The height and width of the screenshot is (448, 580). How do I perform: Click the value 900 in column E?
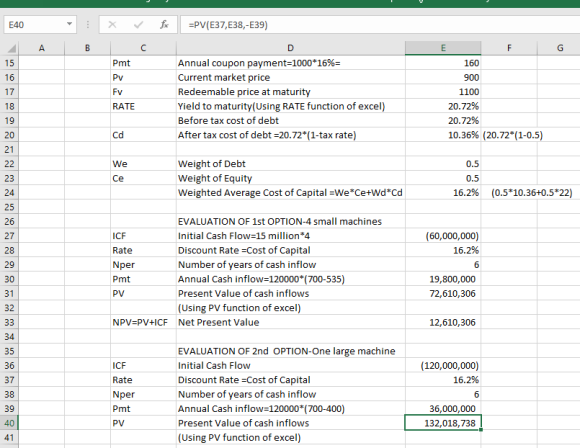[x=443, y=78]
